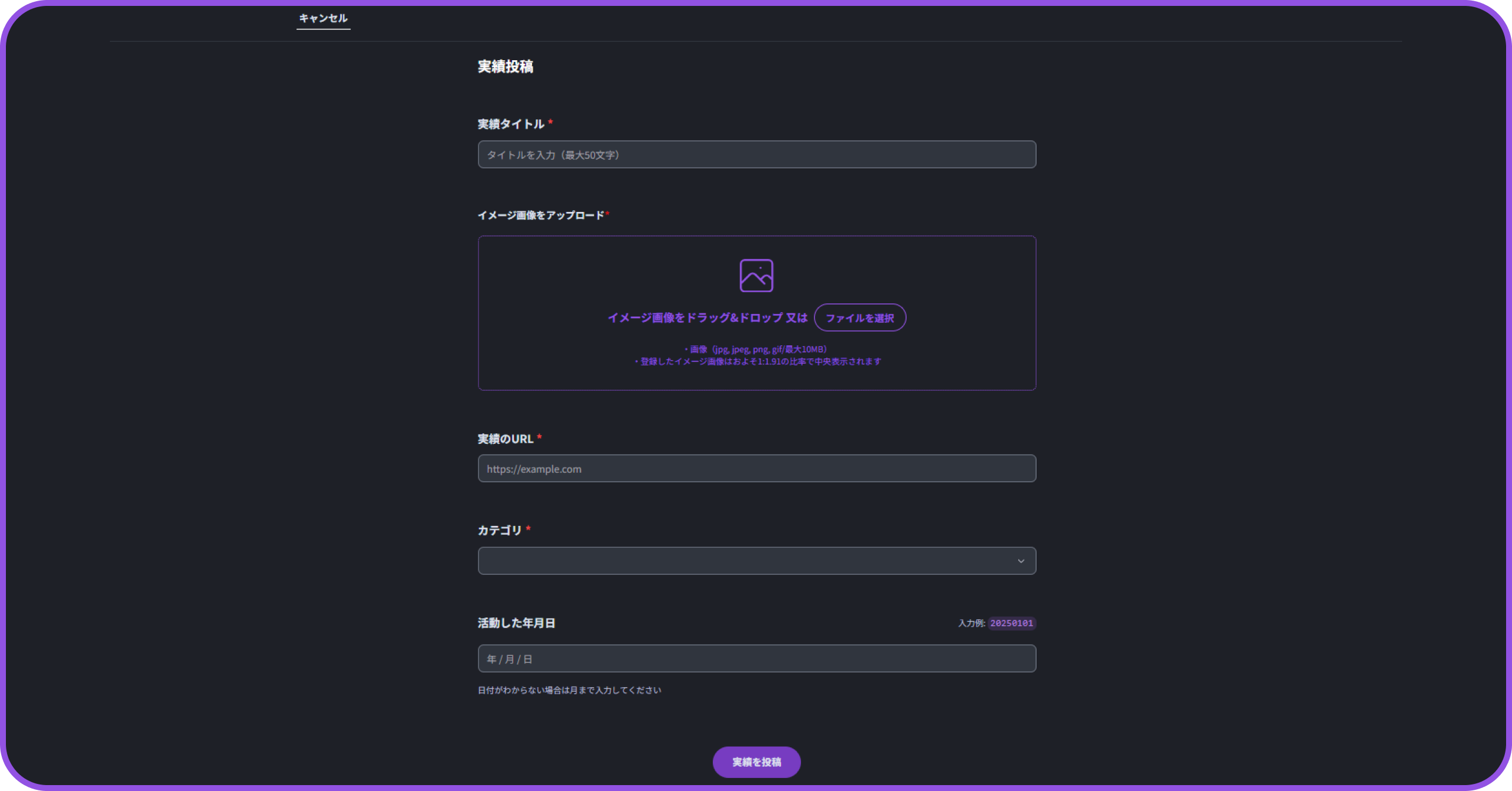Focus the 実績タイトル input field
Screen dimensions: 1512x791
pyautogui.click(x=756, y=155)
